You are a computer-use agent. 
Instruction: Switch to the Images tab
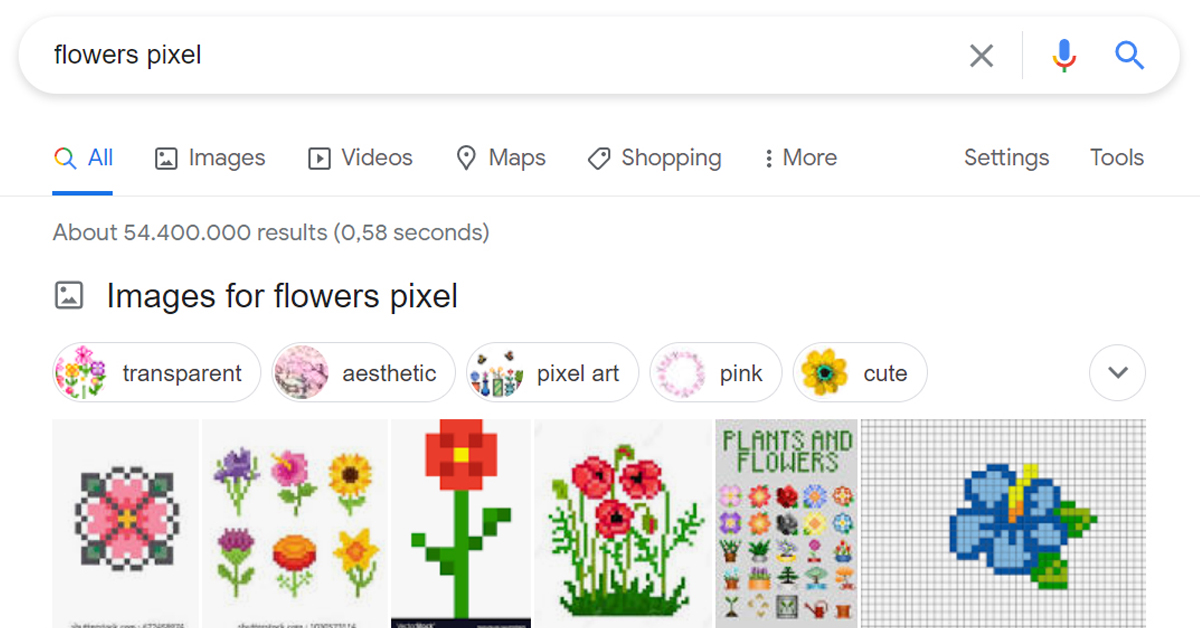[x=210, y=158]
